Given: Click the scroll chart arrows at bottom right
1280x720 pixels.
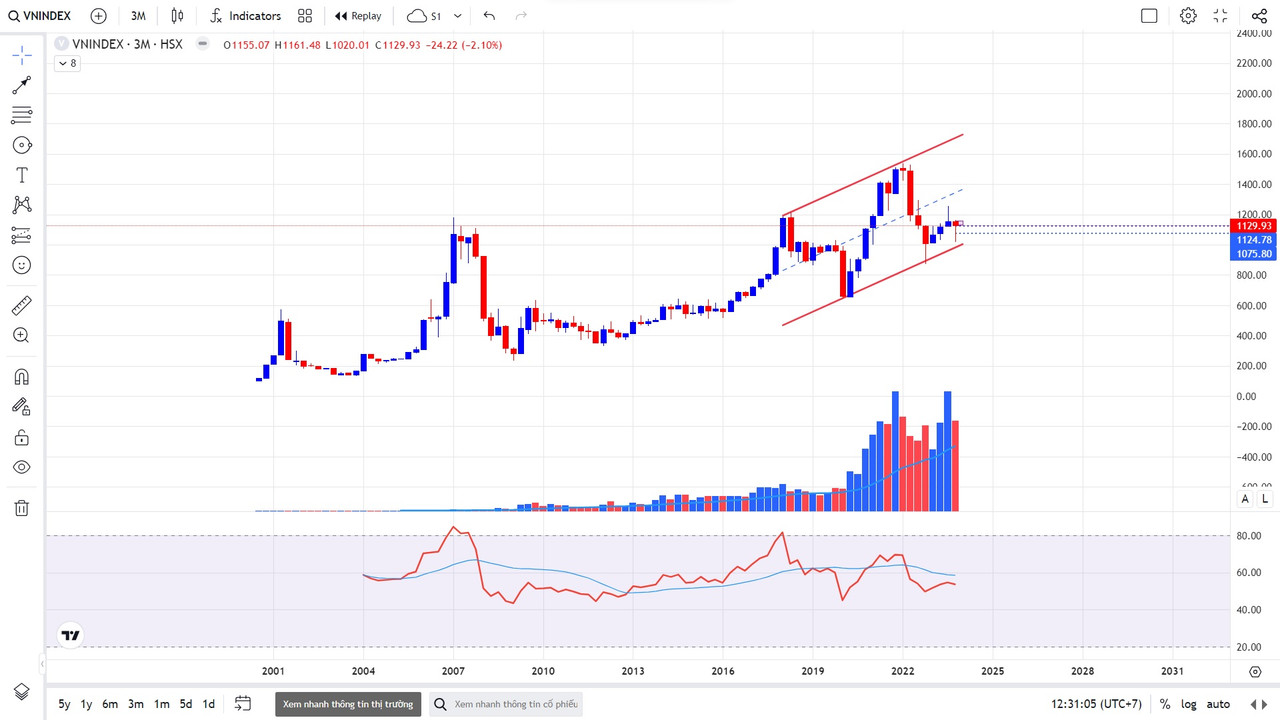Looking at the screenshot, I should pyautogui.click(x=1258, y=704).
